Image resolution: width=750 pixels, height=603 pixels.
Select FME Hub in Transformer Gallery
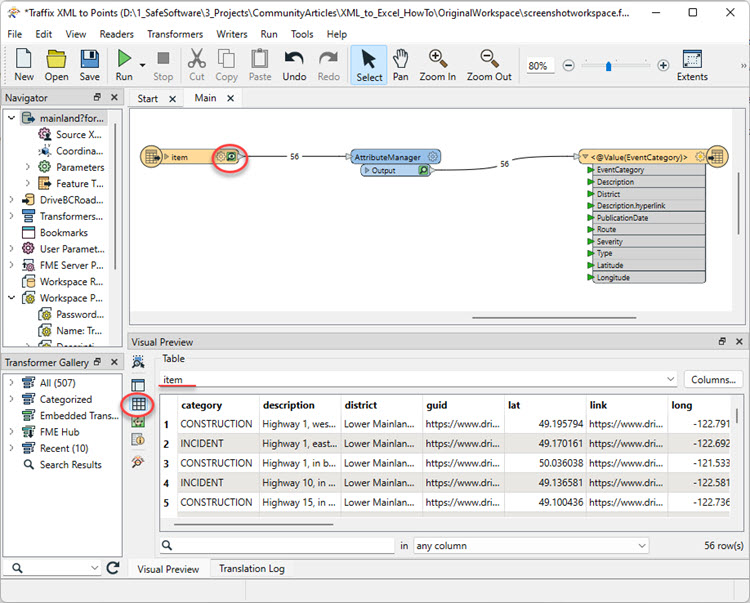(x=59, y=432)
